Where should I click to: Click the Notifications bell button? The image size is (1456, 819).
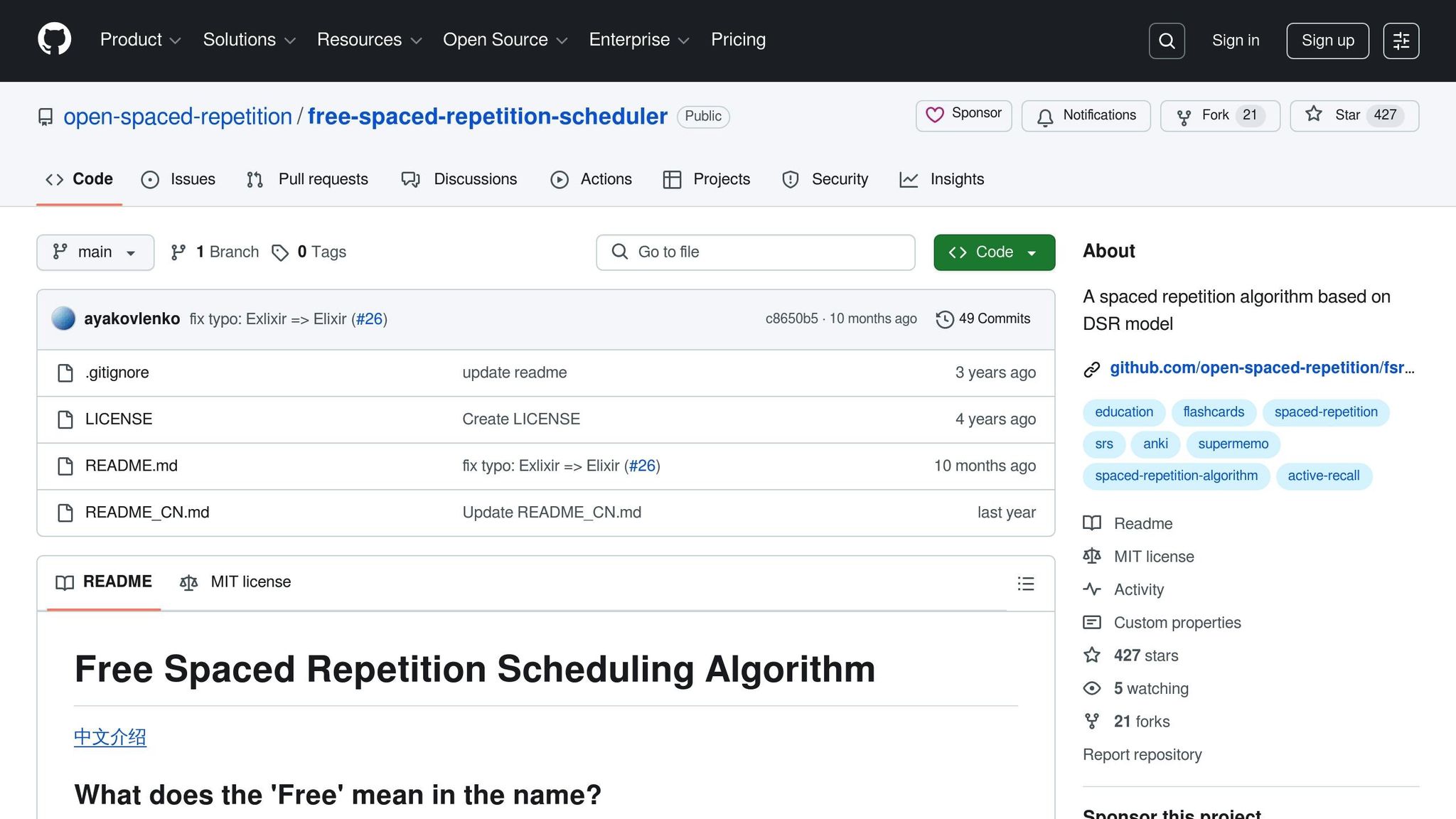coord(1086,115)
